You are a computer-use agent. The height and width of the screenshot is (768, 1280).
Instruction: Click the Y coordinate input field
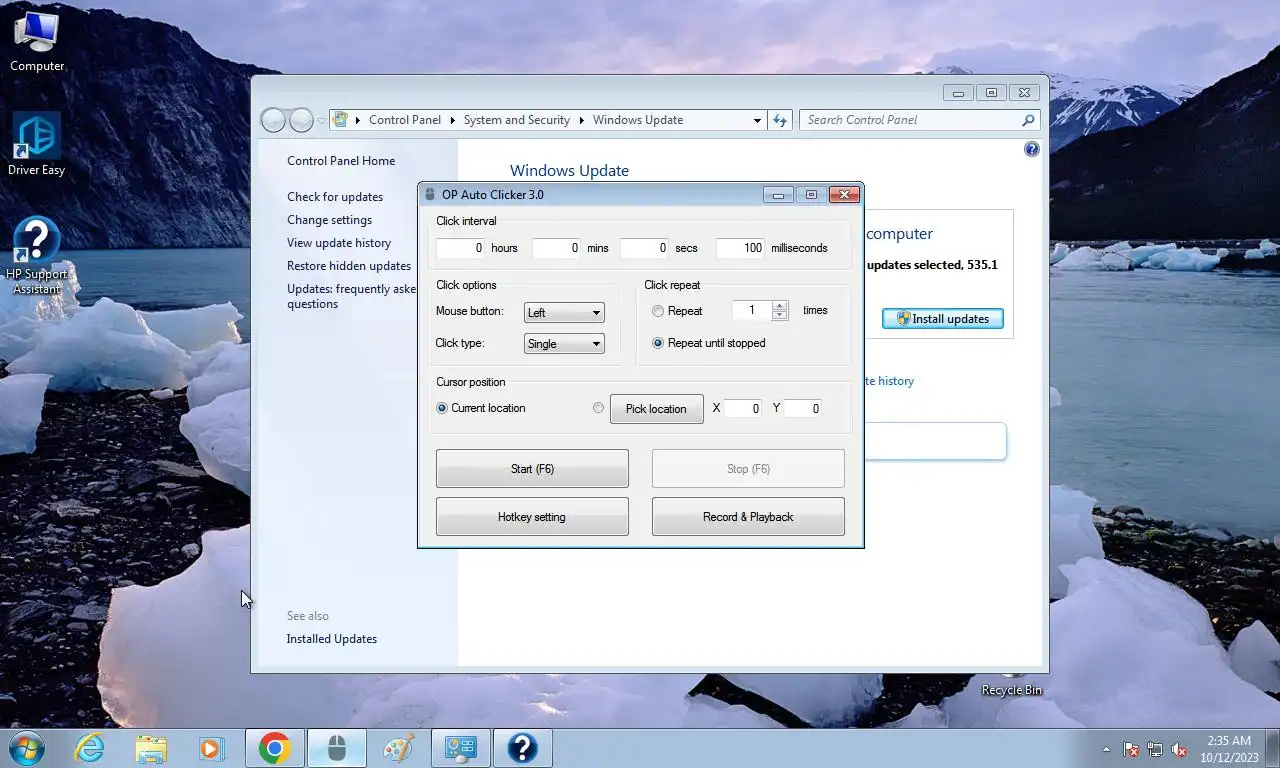[x=802, y=408]
